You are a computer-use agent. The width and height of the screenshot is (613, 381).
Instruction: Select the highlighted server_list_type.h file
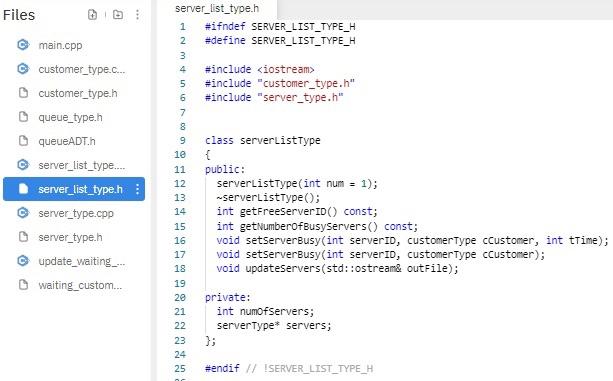pyautogui.click(x=74, y=189)
